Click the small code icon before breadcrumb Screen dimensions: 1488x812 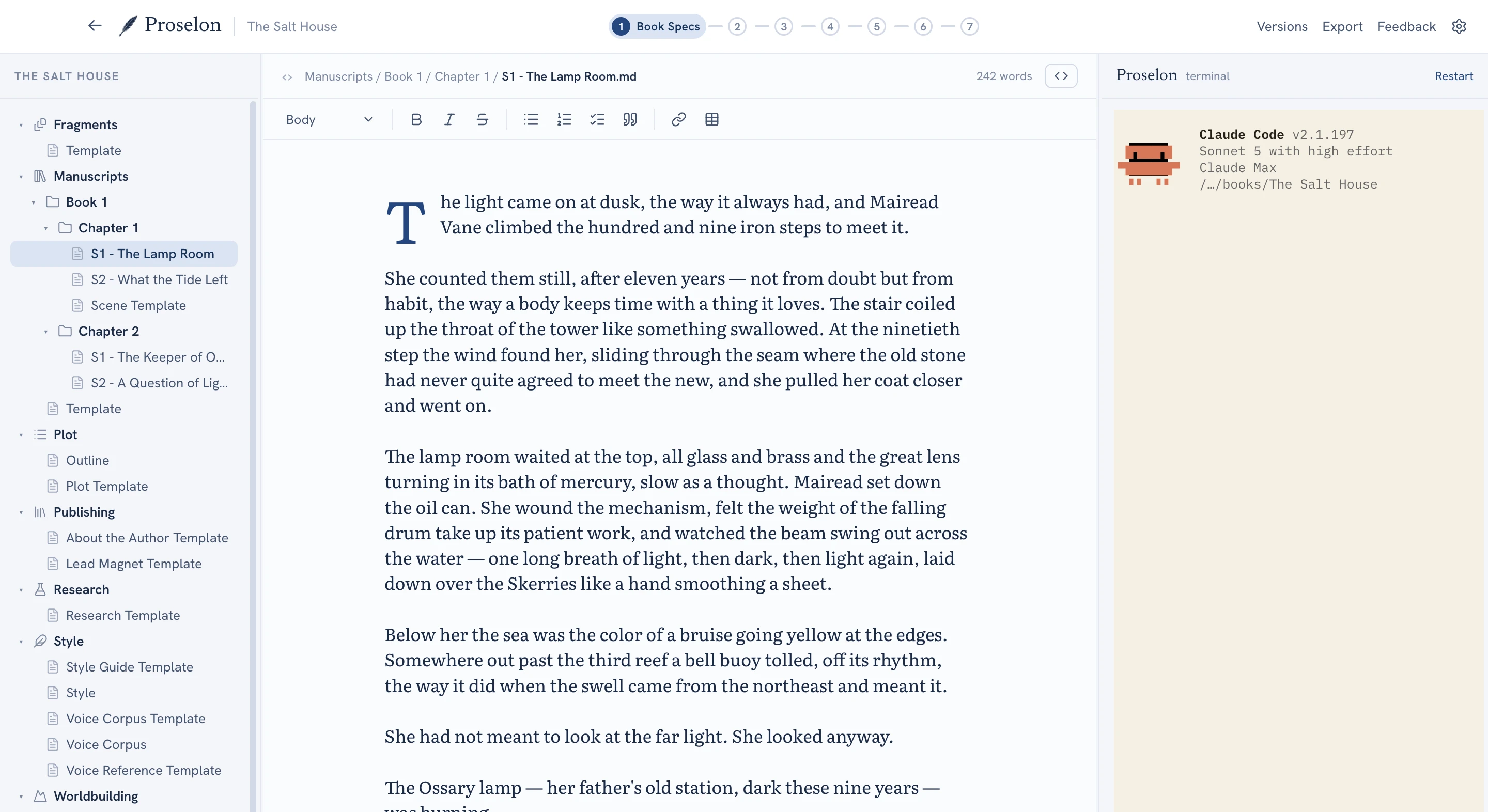tap(287, 77)
